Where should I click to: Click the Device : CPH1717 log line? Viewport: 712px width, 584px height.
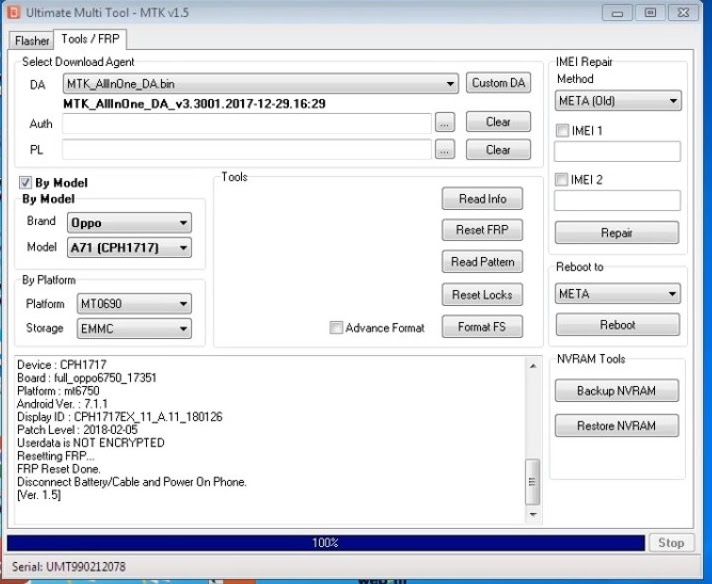coord(62,365)
